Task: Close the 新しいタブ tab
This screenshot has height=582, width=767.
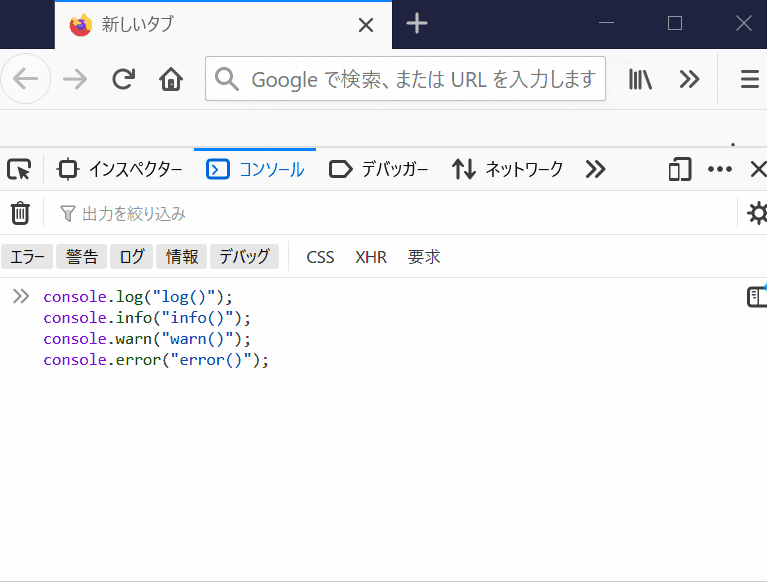Action: point(366,24)
